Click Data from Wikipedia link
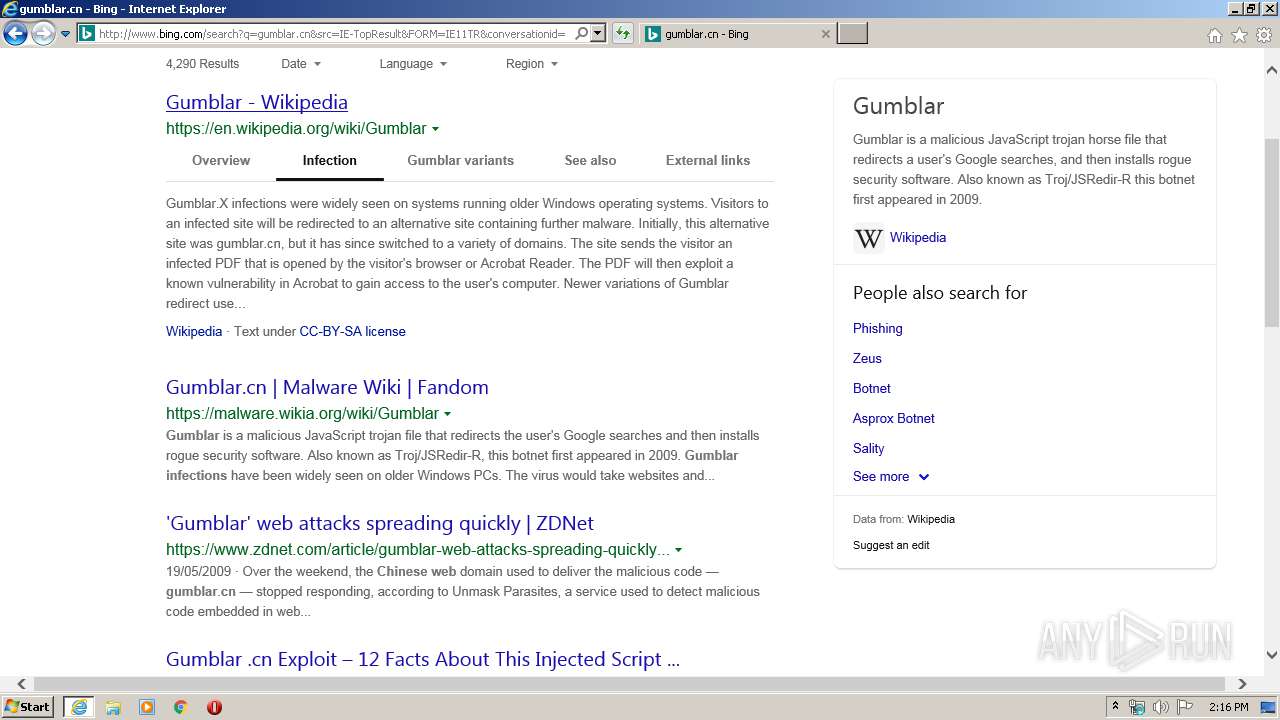 point(931,519)
